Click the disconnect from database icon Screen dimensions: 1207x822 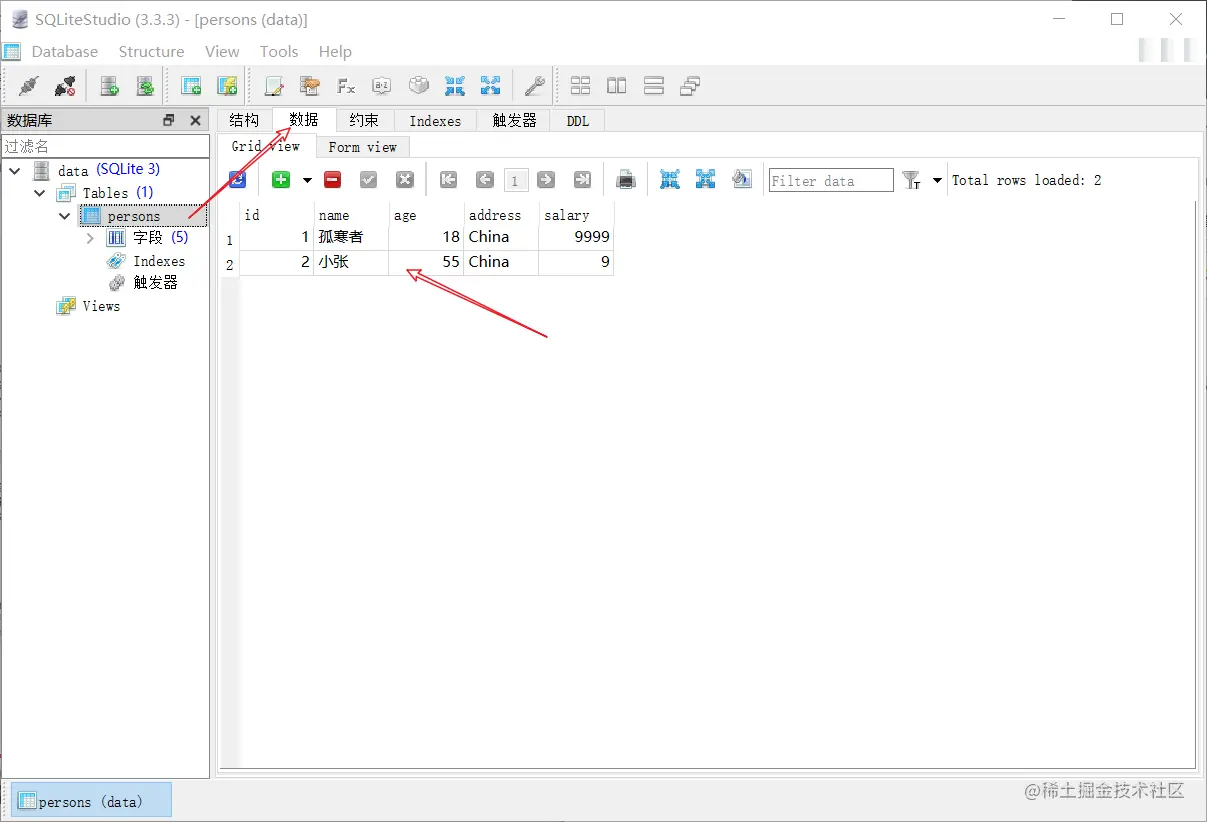tap(65, 86)
